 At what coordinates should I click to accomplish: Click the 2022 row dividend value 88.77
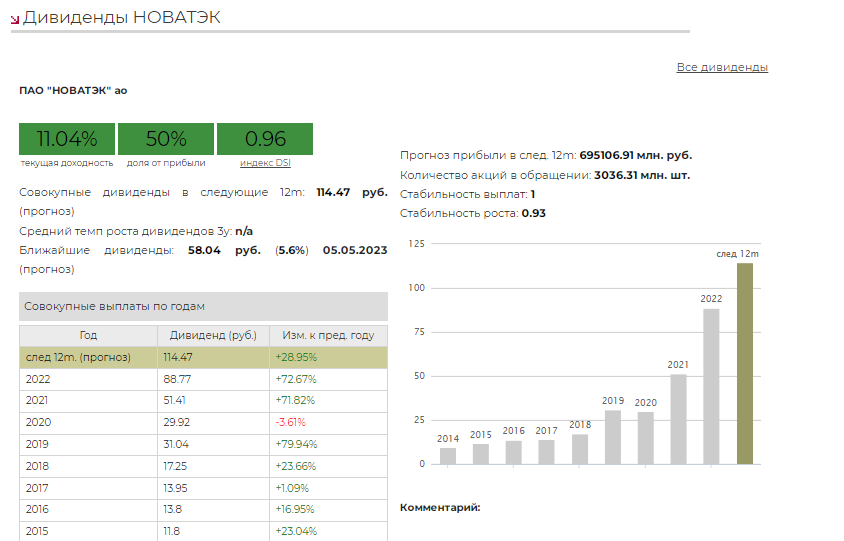tap(178, 379)
